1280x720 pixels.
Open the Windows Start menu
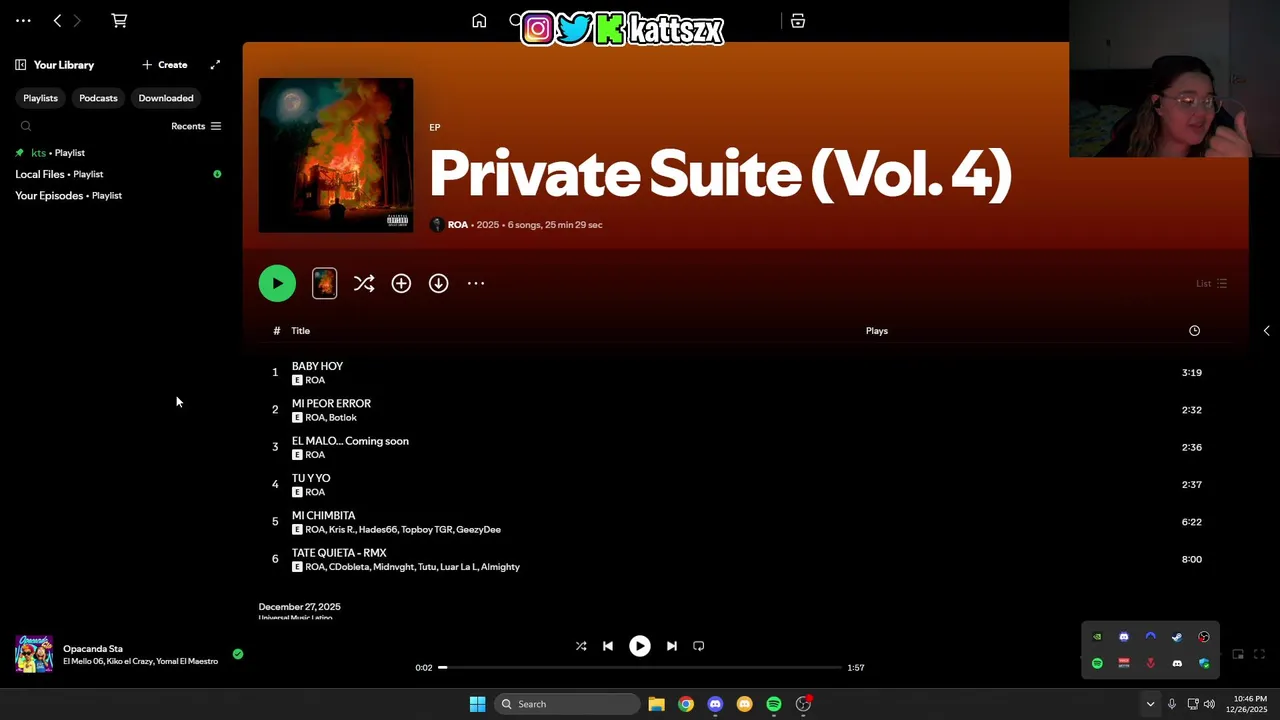478,704
